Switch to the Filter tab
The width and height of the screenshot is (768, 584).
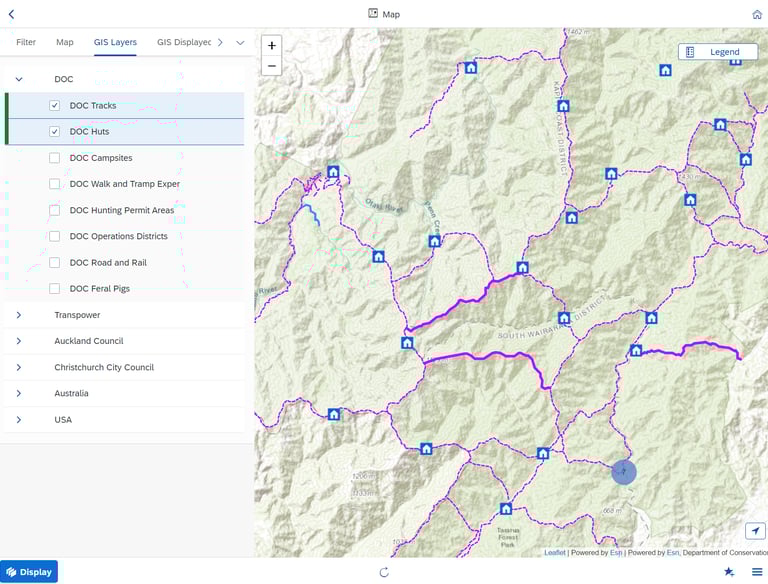click(x=26, y=42)
